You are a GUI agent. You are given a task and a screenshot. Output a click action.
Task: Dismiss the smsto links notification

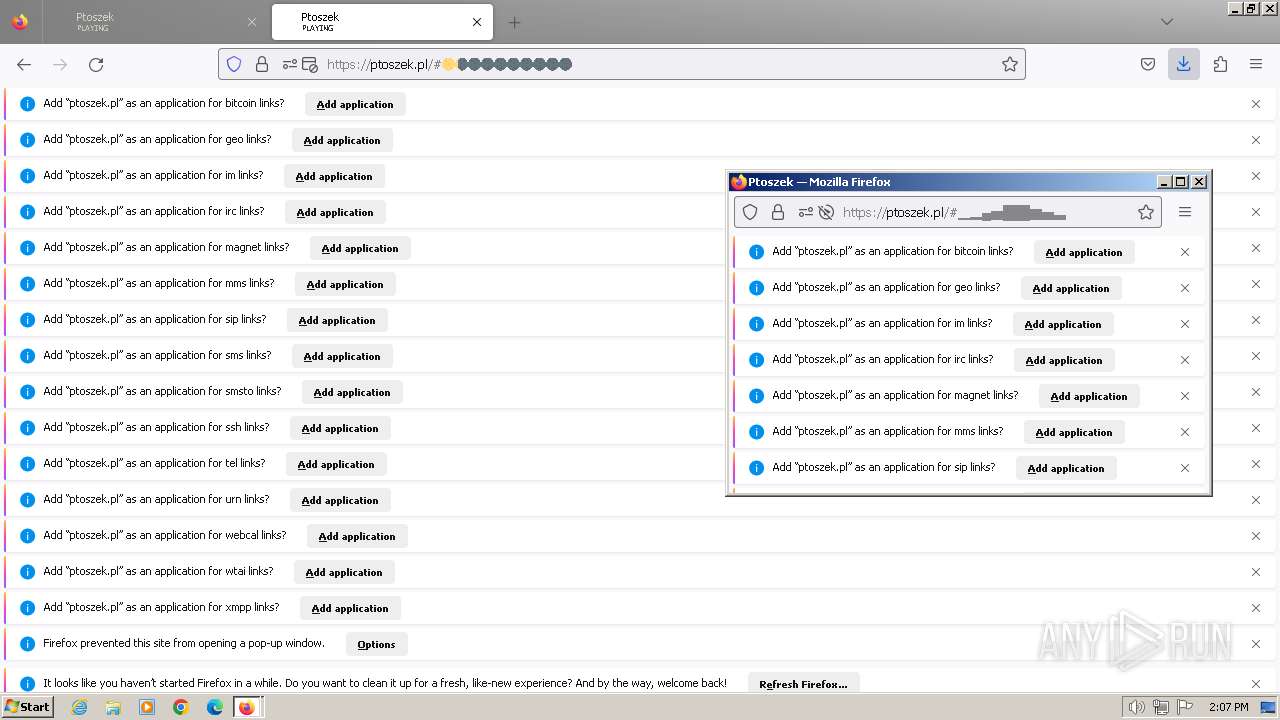pyautogui.click(x=1256, y=392)
